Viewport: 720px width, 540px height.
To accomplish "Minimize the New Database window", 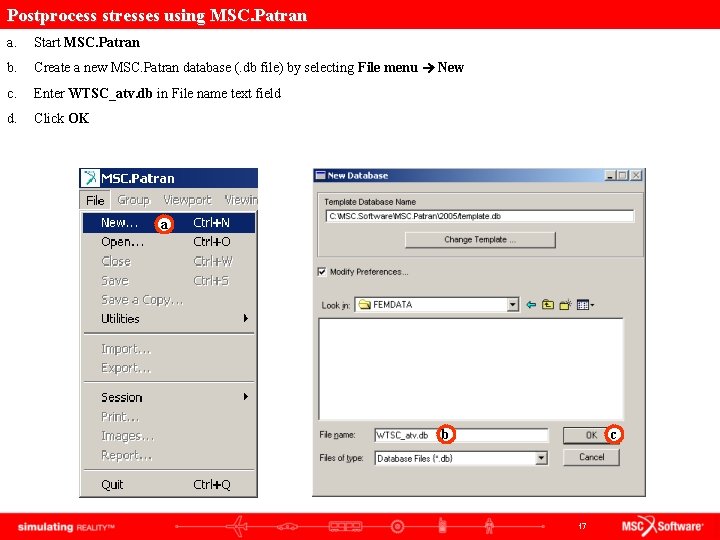I will point(610,175).
